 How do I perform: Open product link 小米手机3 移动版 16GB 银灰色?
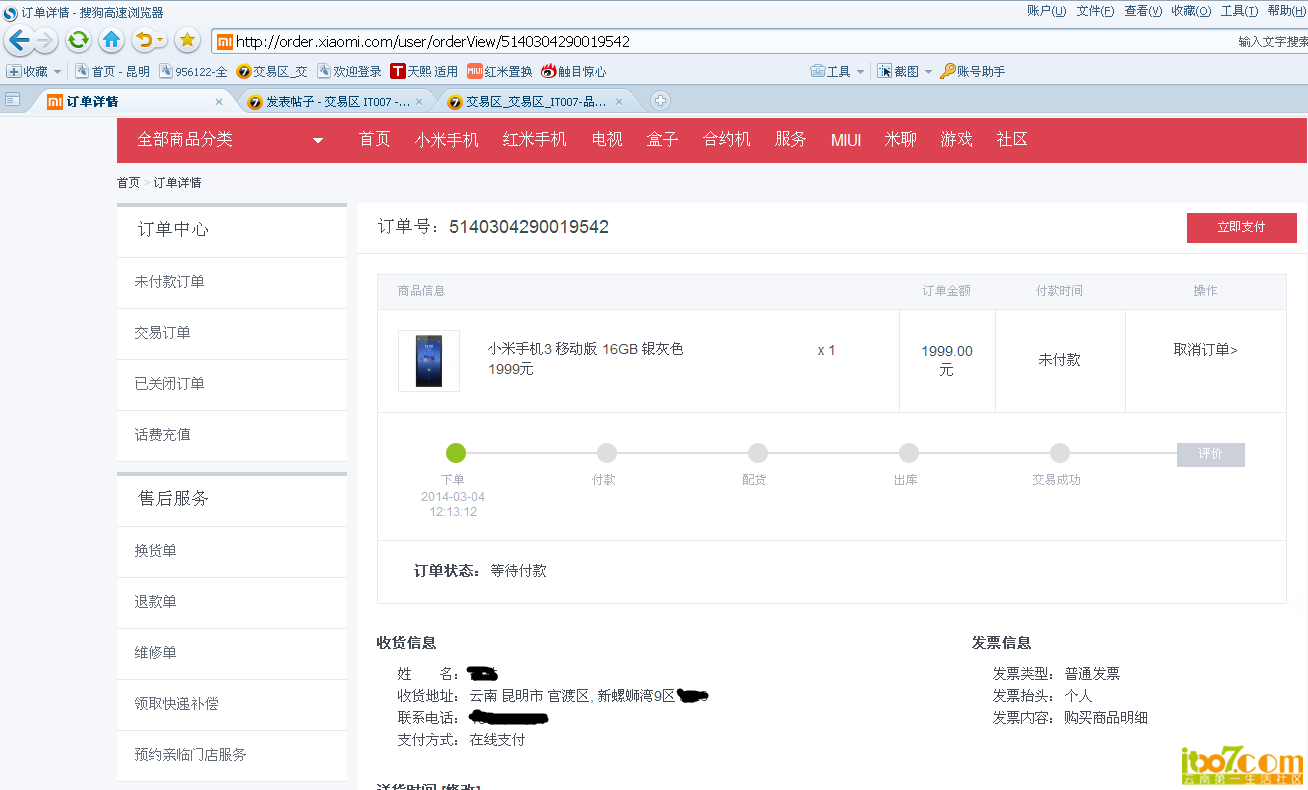pyautogui.click(x=585, y=349)
